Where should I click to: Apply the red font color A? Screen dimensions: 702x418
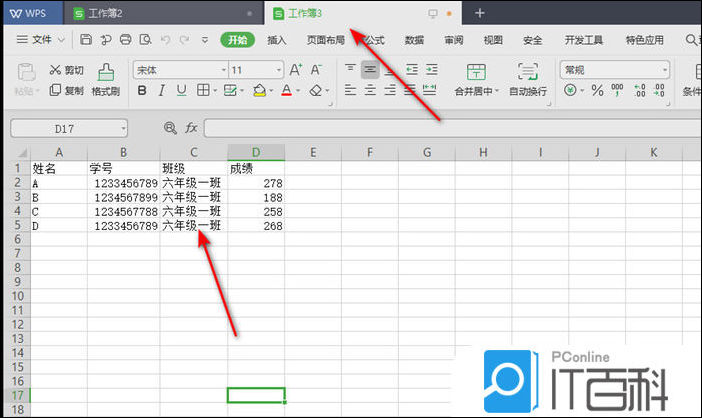pyautogui.click(x=287, y=90)
